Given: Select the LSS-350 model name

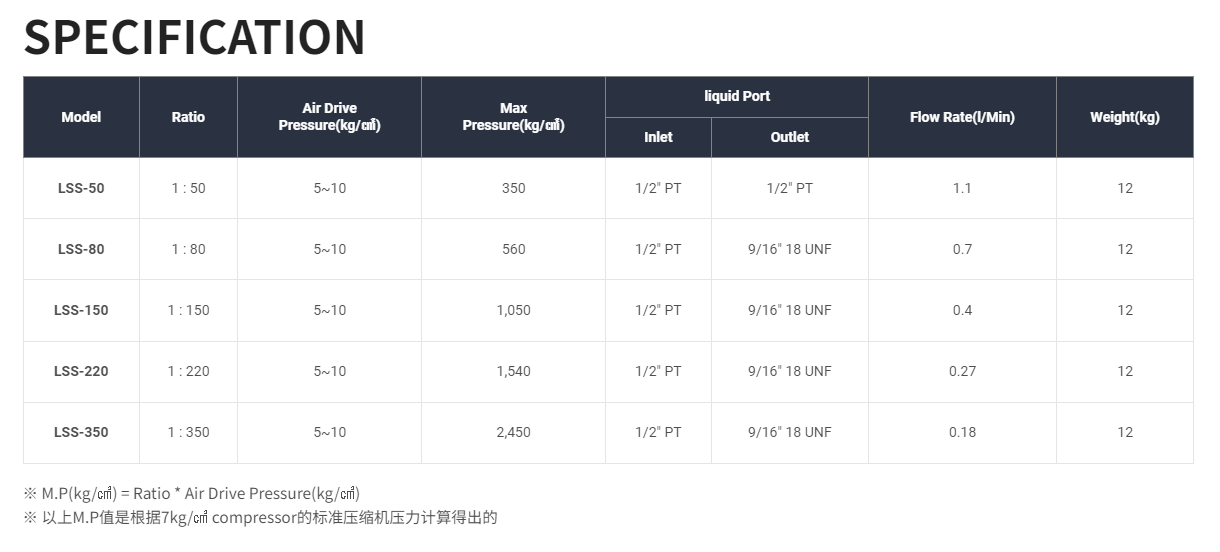Looking at the screenshot, I should point(81,432).
